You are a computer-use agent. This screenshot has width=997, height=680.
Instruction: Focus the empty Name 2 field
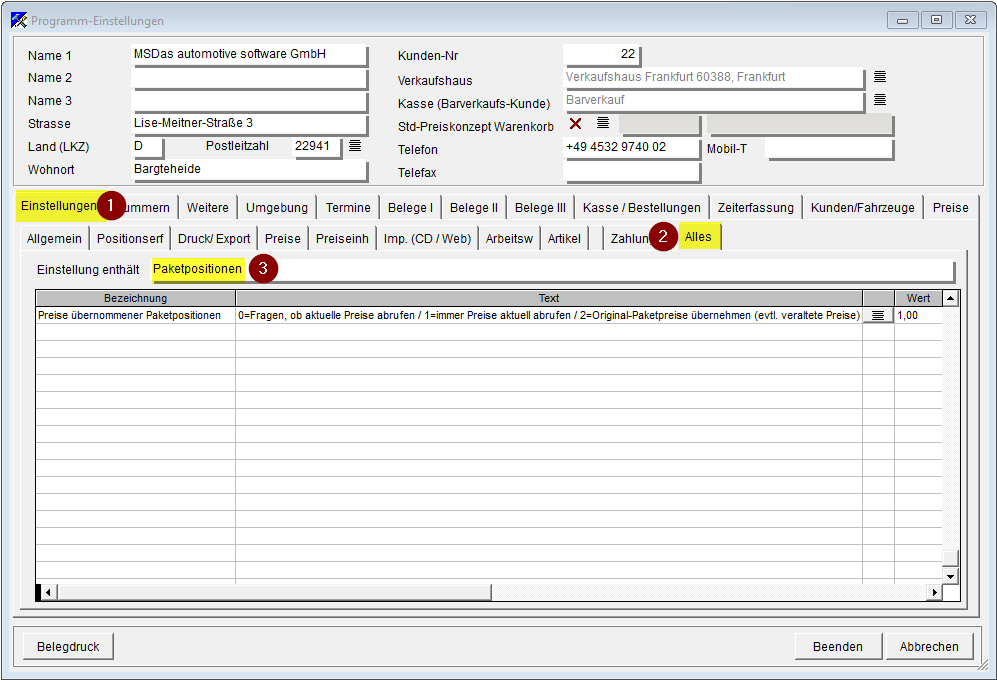tap(249, 78)
